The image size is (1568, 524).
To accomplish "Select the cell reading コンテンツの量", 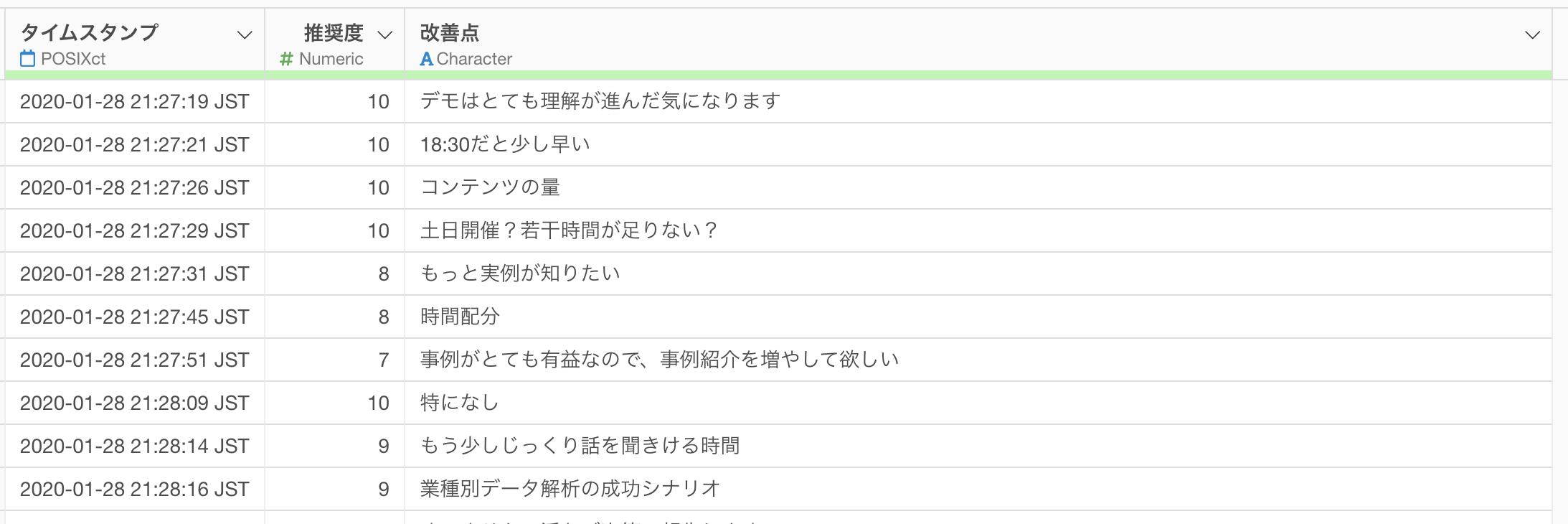I will click(978, 187).
